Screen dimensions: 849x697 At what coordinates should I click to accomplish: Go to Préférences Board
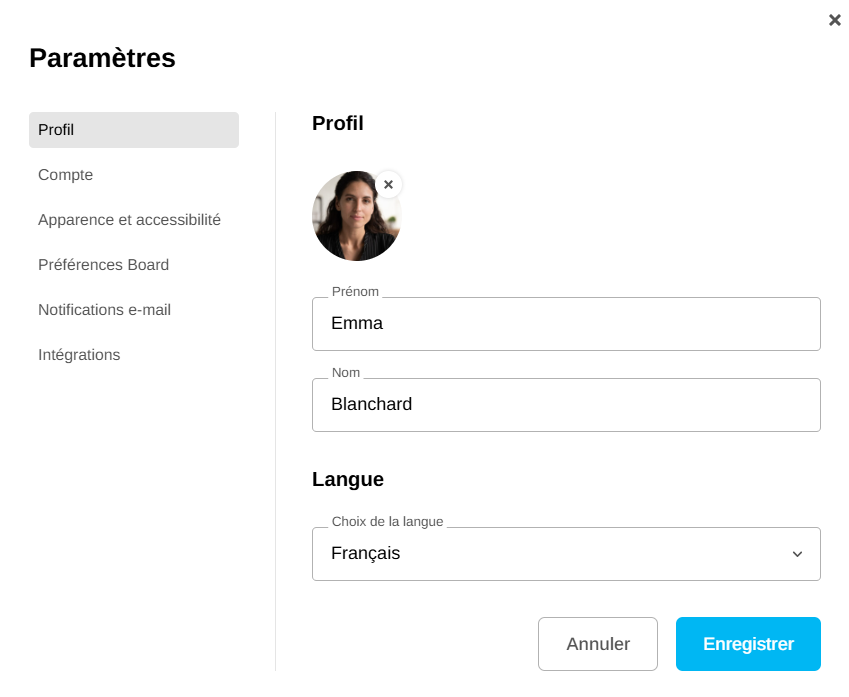pyautogui.click(x=103, y=265)
